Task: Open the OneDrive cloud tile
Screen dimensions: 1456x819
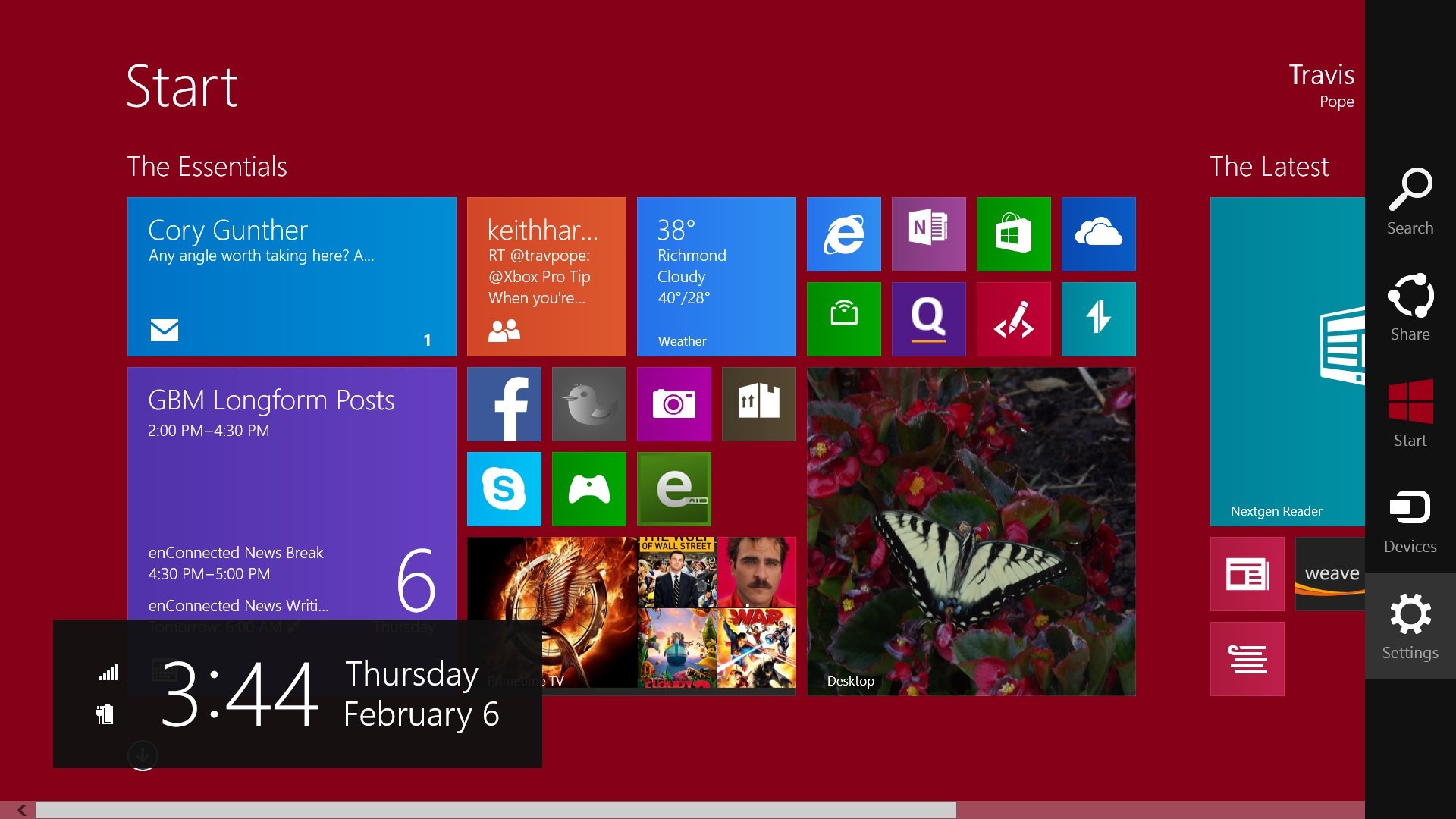Action: (x=1099, y=234)
